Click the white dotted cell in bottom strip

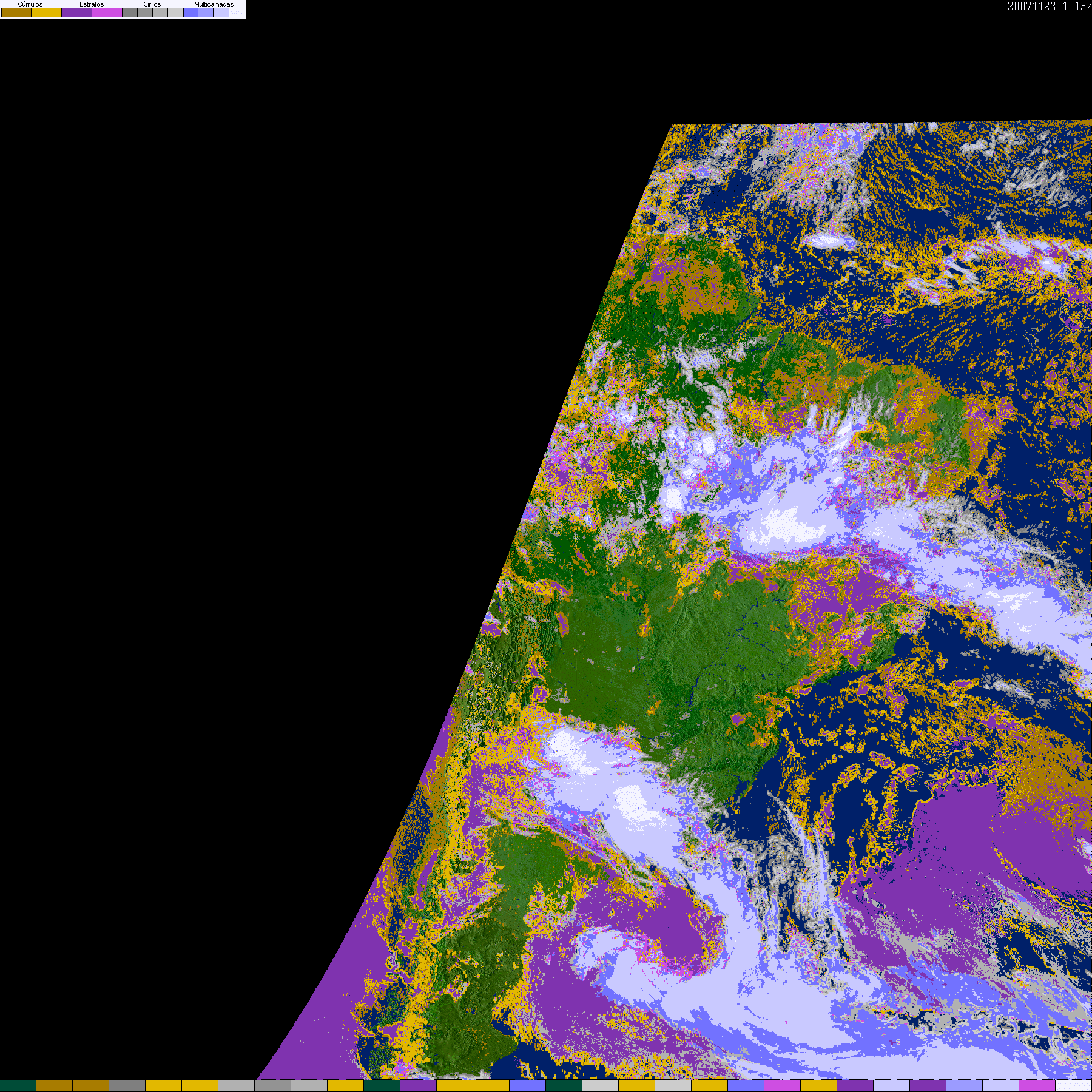pyautogui.click(x=1074, y=1086)
